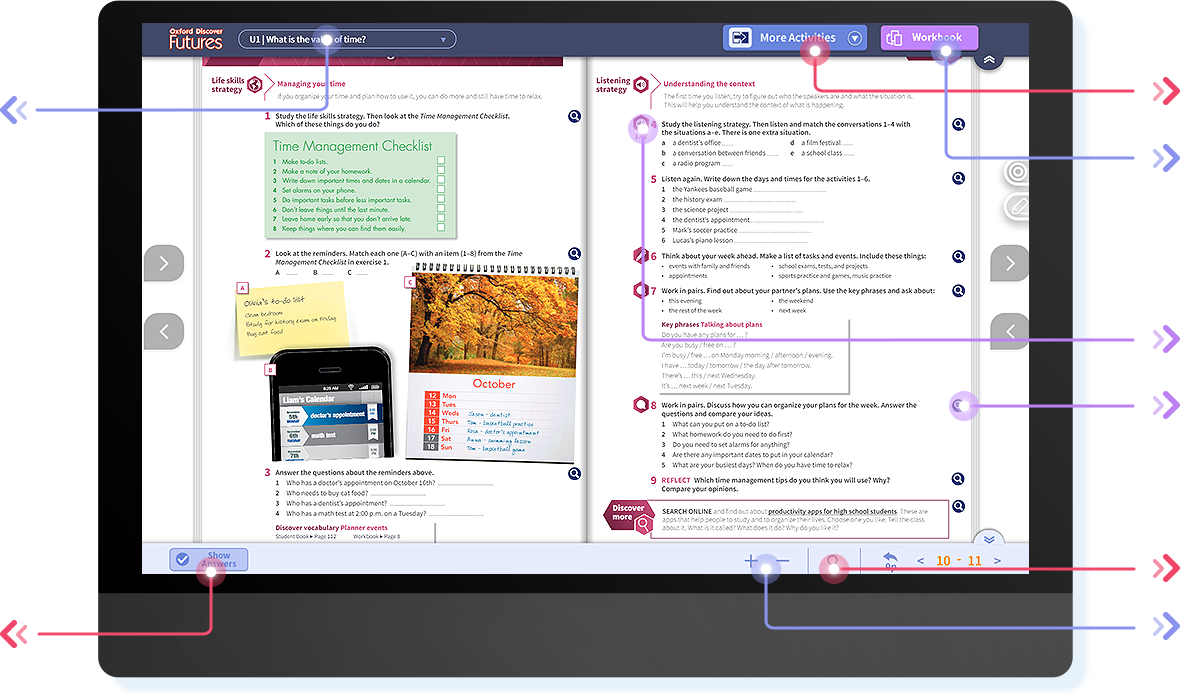Expand the More Activities dropdown arrow
1180x695 pixels.
click(855, 39)
